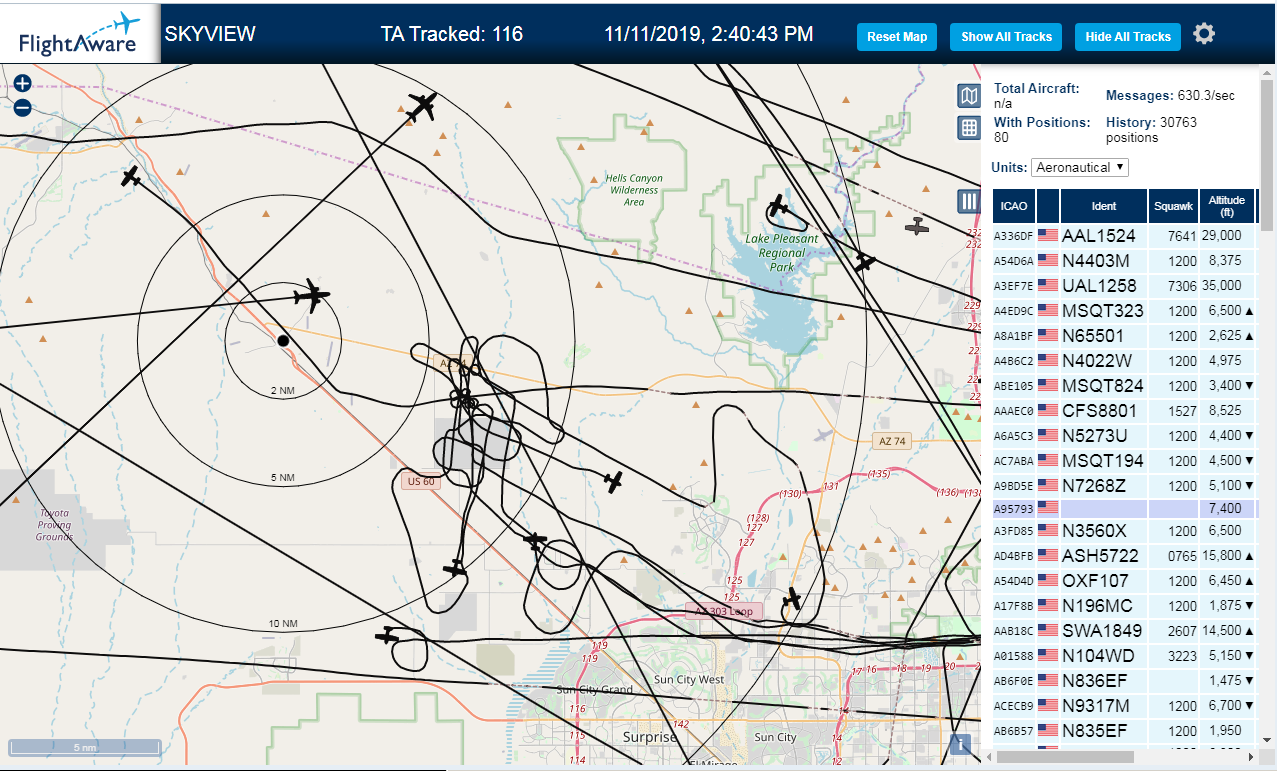Screen dimensions: 1277x771
Task: Sort table by Ident column header
Action: (x=1104, y=206)
